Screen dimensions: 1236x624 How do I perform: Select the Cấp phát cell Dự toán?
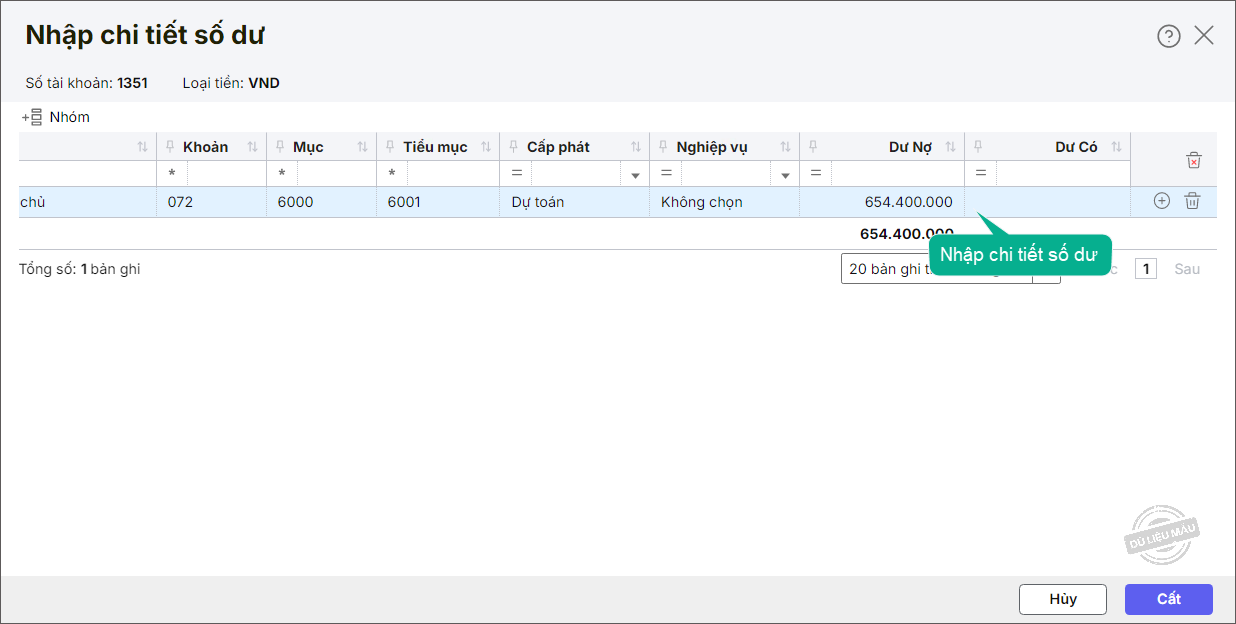pyautogui.click(x=575, y=202)
